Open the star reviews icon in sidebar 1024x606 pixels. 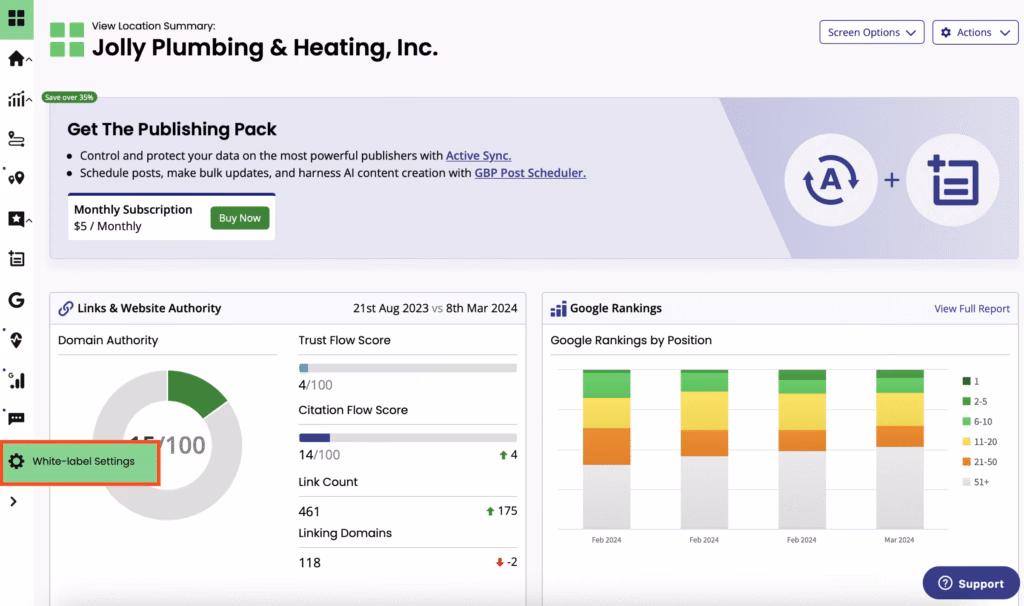coord(16,219)
